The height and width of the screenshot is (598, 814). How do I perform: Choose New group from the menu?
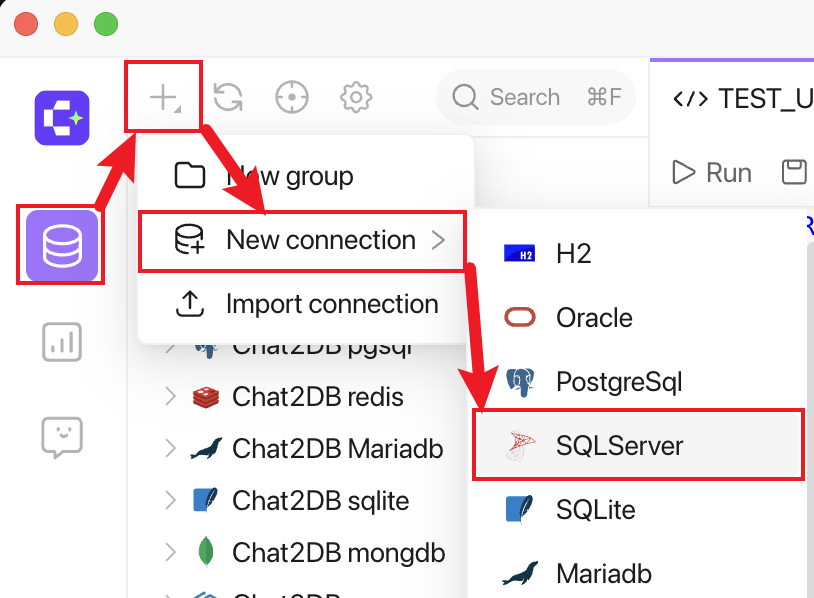pos(290,176)
